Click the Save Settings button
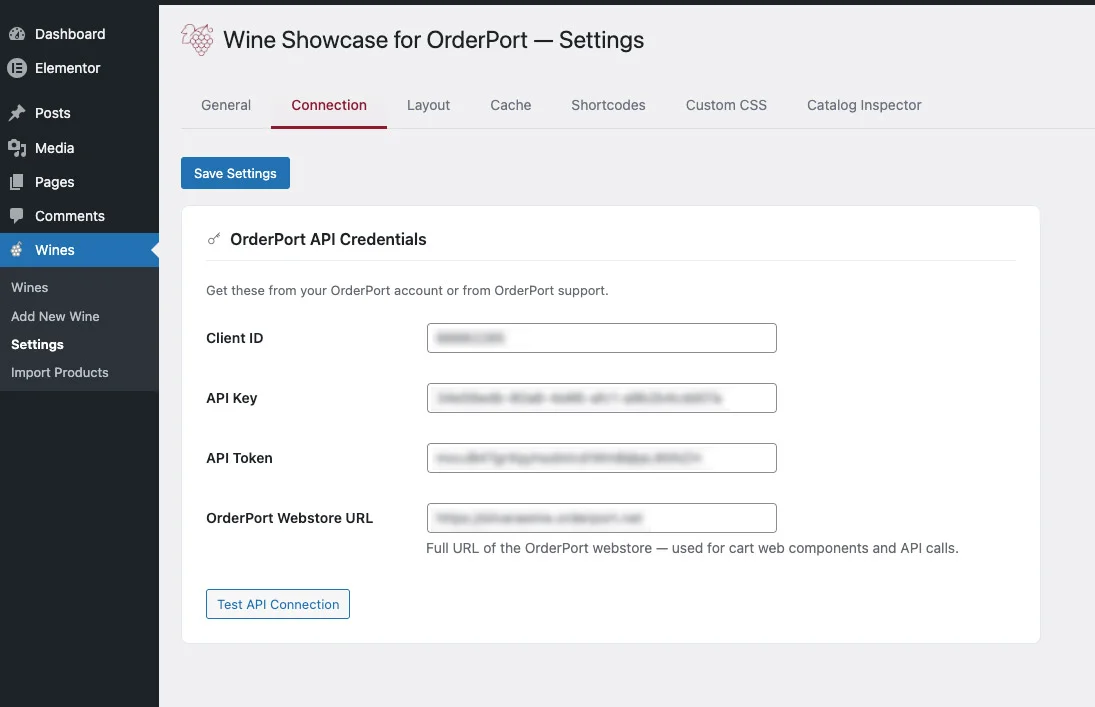The width and height of the screenshot is (1095, 707). point(235,173)
